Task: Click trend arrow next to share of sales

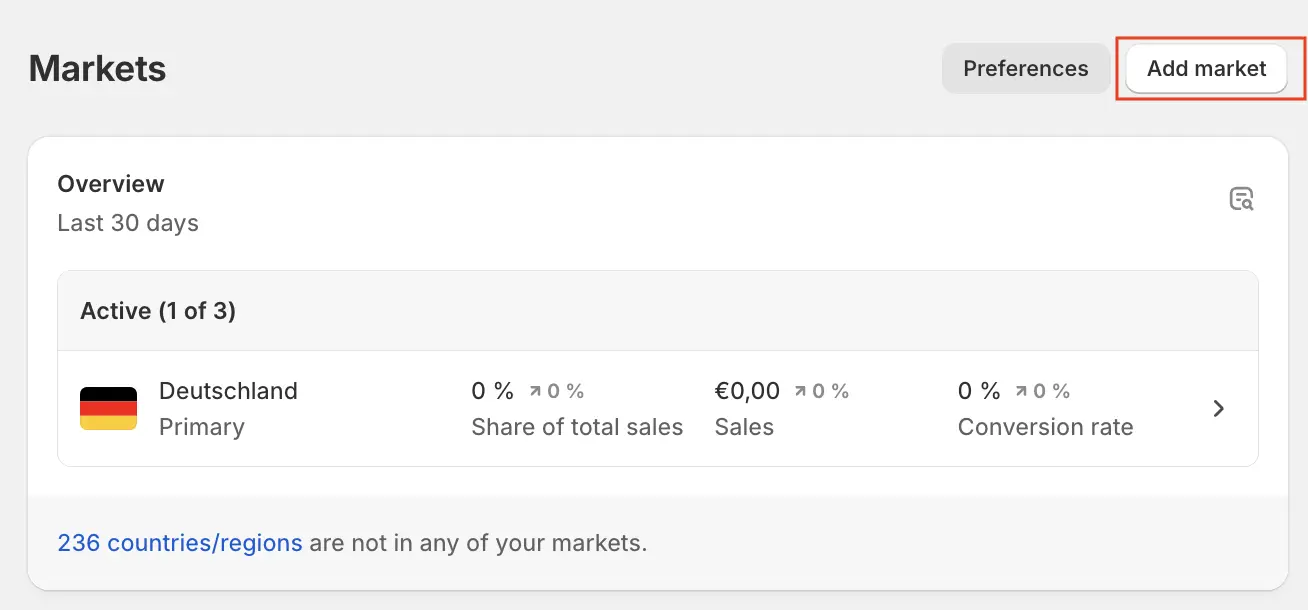Action: [x=535, y=391]
